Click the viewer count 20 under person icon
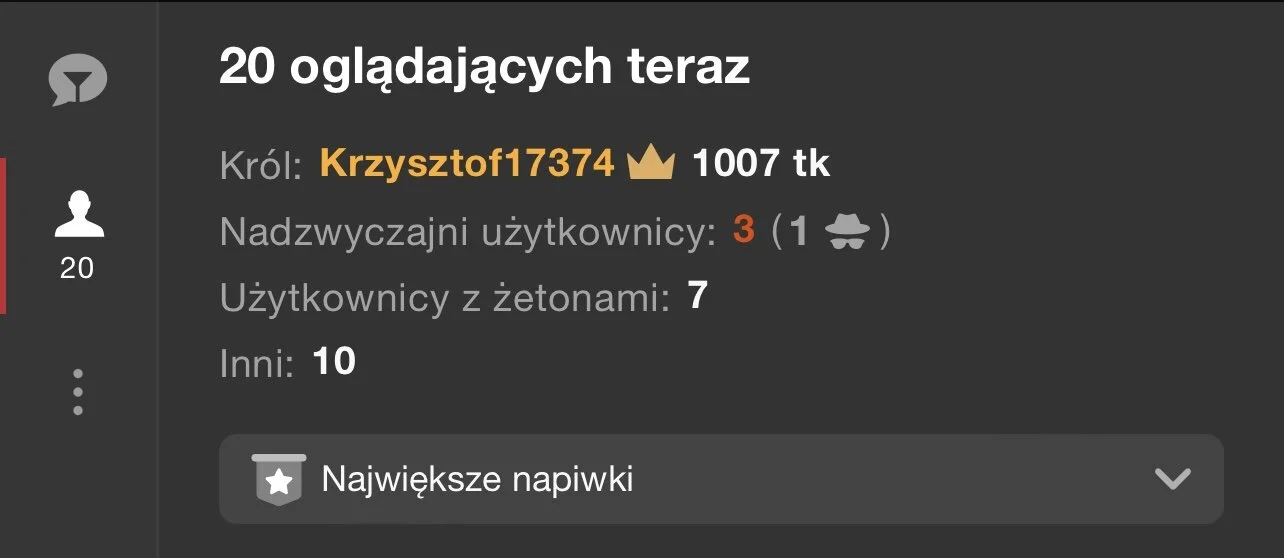This screenshot has width=1284, height=558. click(x=77, y=268)
